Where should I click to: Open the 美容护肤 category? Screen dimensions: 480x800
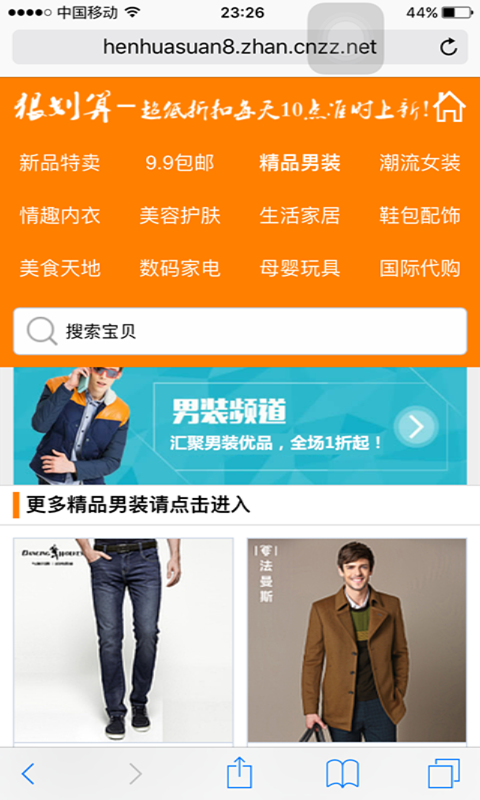[x=180, y=215]
